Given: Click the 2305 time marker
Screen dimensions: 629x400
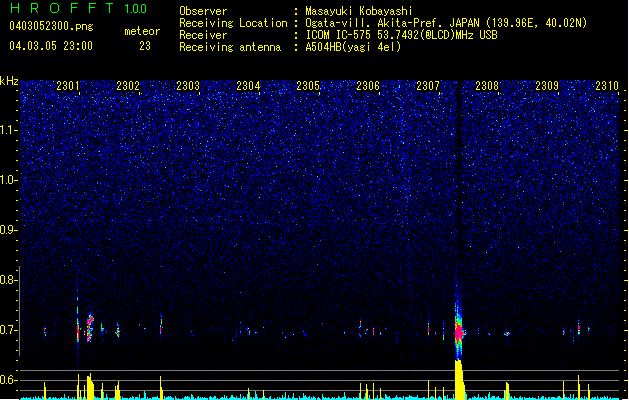Looking at the screenshot, I should click(308, 86).
